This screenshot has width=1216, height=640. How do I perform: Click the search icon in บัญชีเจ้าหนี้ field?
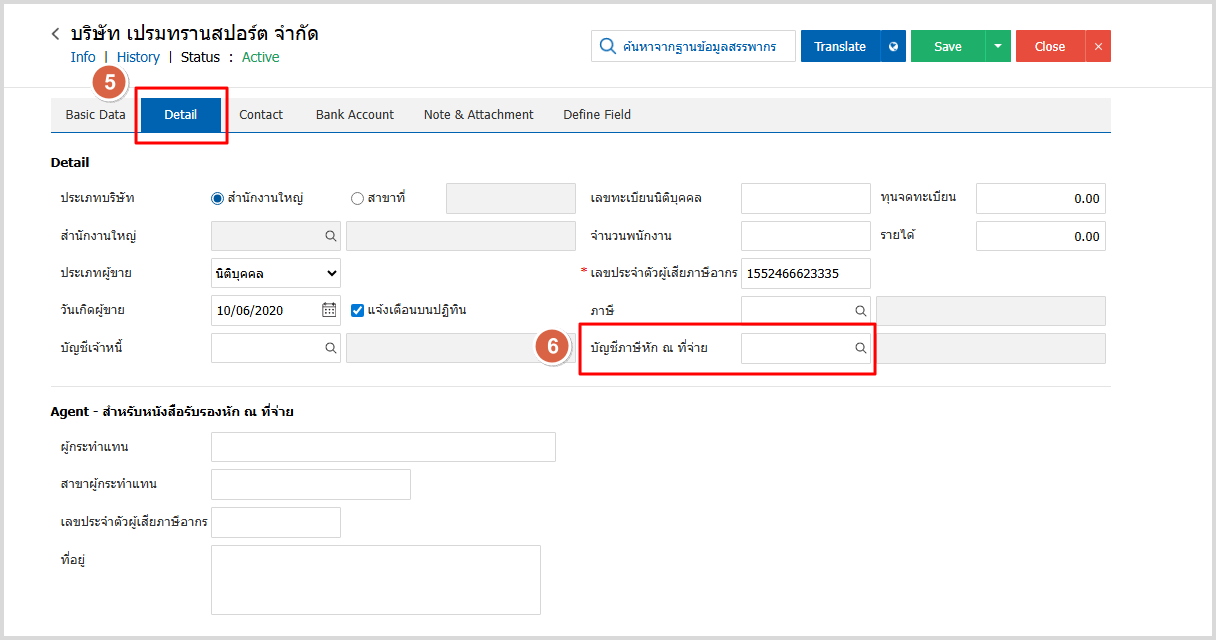pyautogui.click(x=330, y=348)
